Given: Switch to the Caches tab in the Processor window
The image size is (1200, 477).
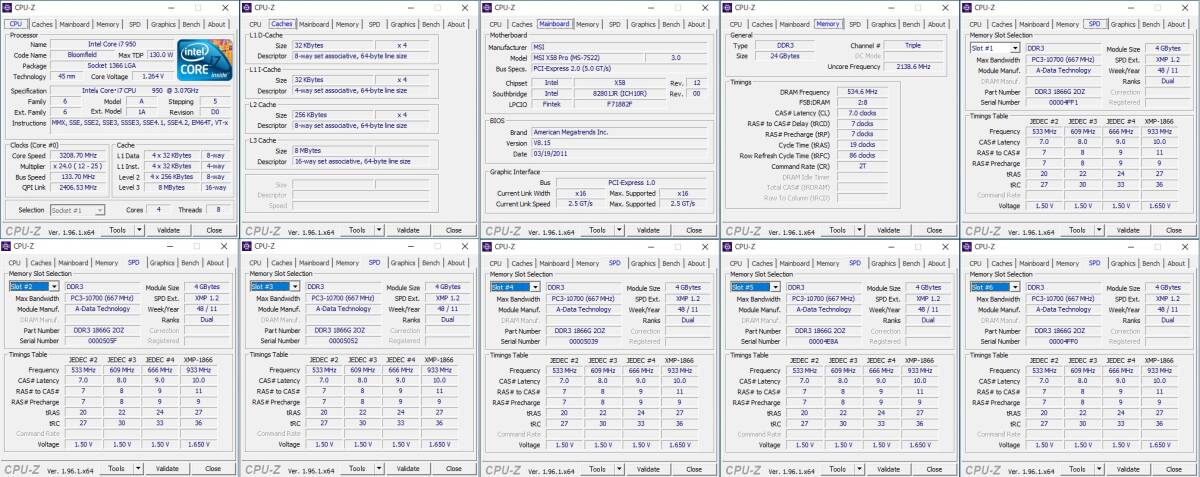Looking at the screenshot, I should [x=42, y=24].
